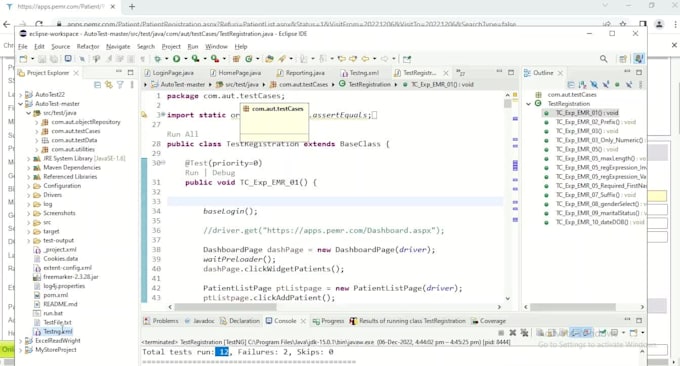Collapse the src/test/java folder
This screenshot has height=366, width=680.
(x=29, y=113)
